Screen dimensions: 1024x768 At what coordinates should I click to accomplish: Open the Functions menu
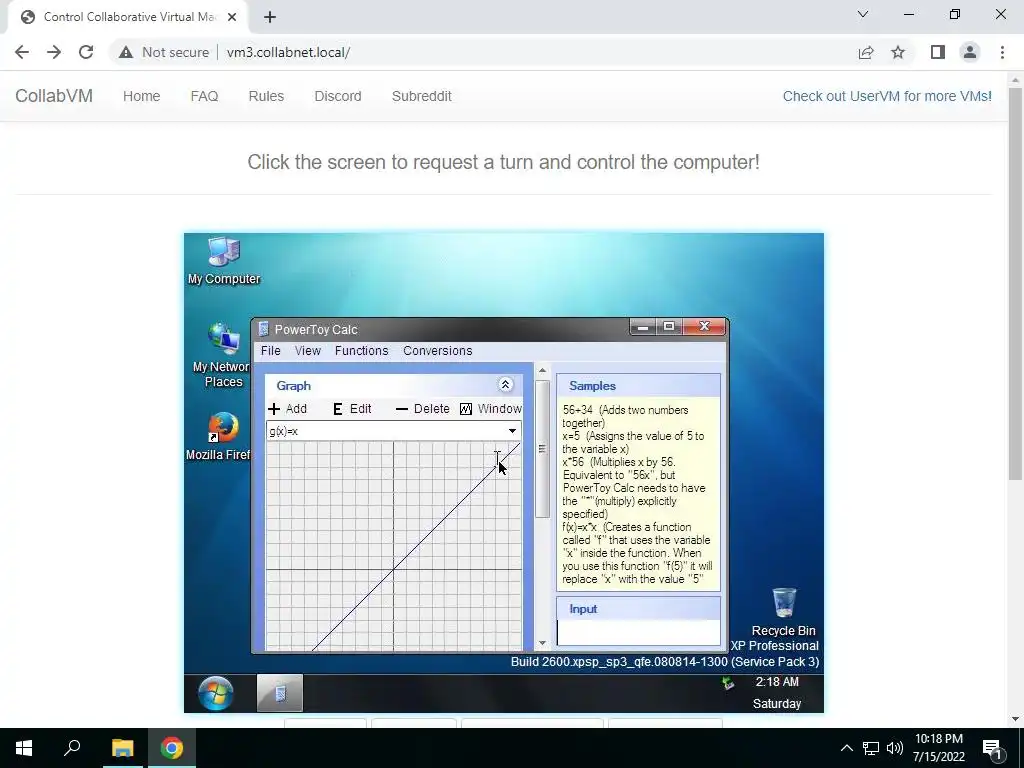coord(361,351)
